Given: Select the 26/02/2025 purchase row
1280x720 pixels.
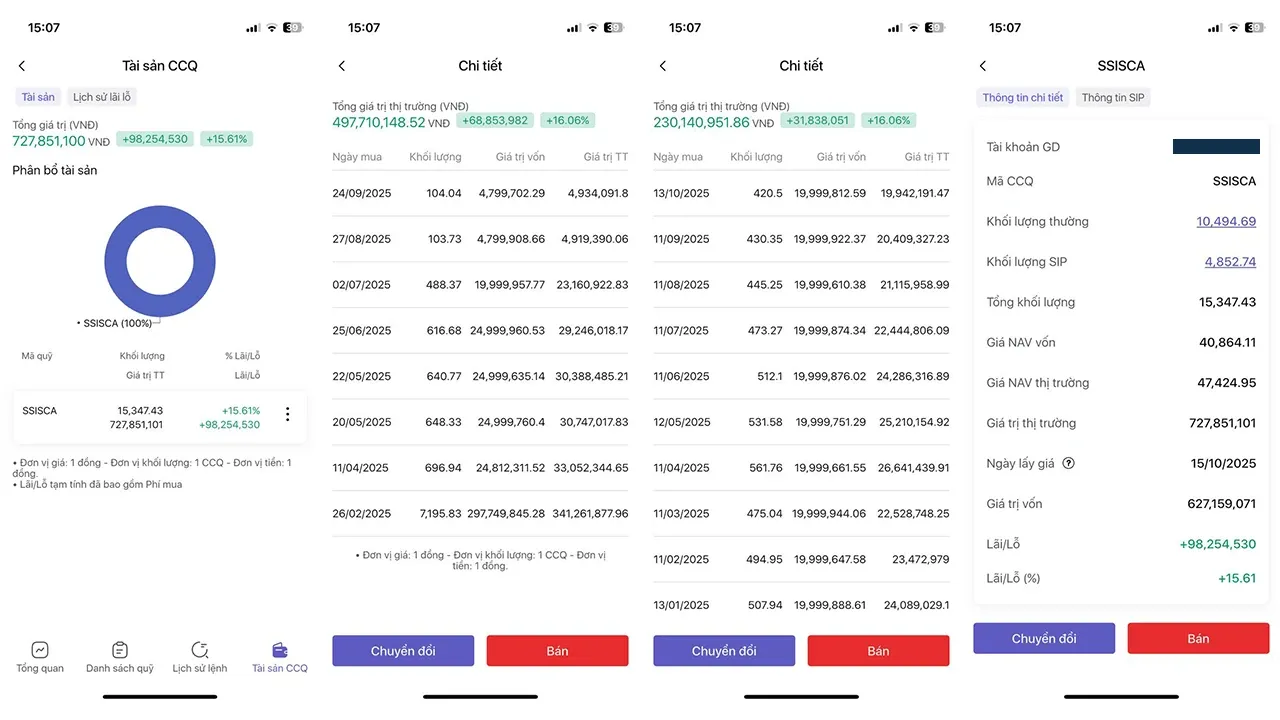Looking at the screenshot, I should (x=480, y=513).
